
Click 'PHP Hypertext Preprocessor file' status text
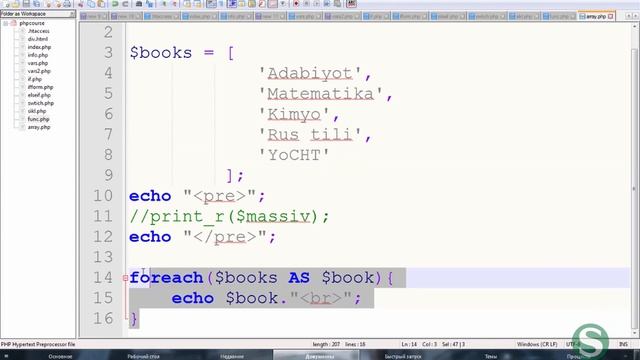click(x=38, y=344)
